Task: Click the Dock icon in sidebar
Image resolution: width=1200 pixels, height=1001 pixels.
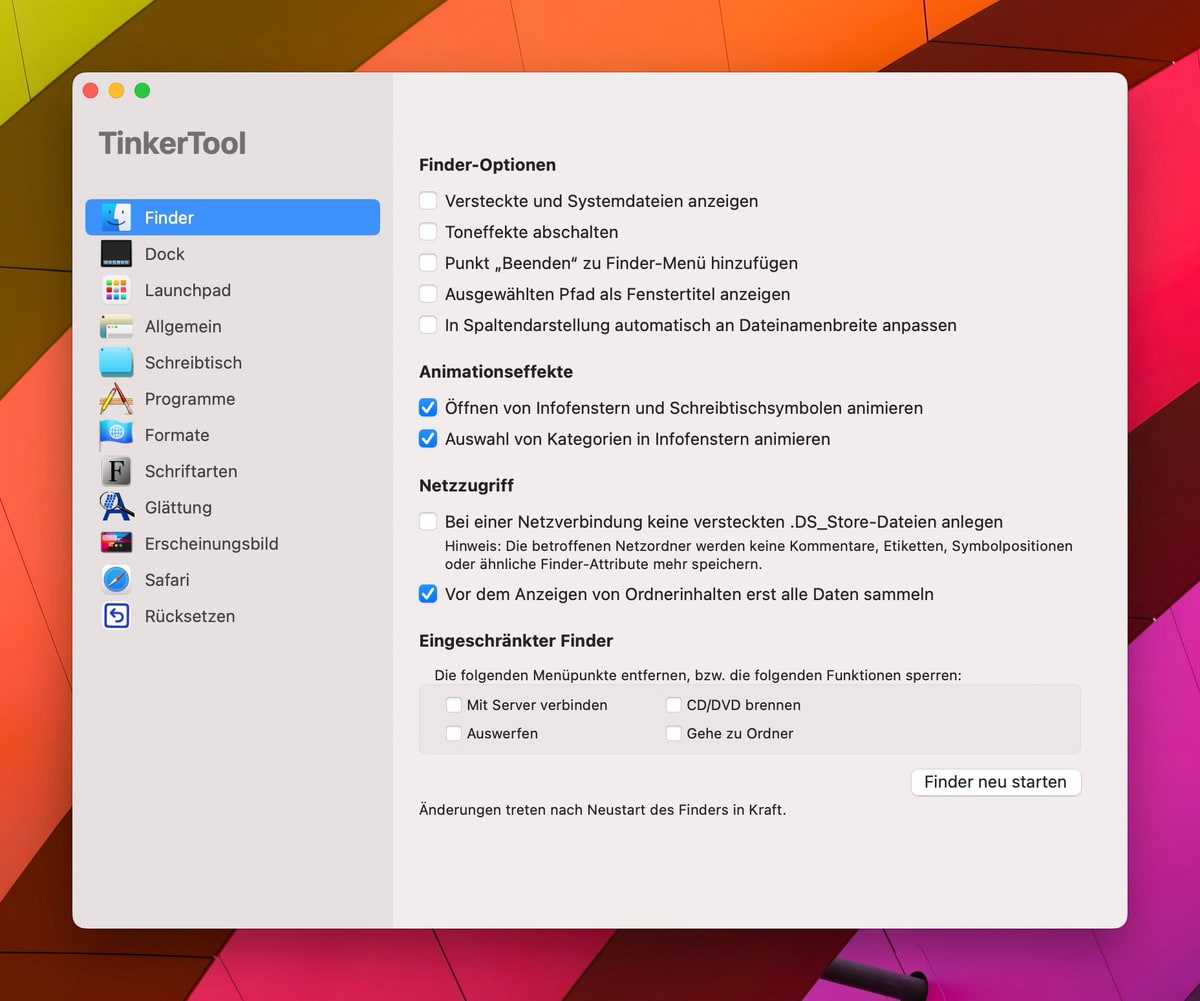Action: tap(116, 254)
